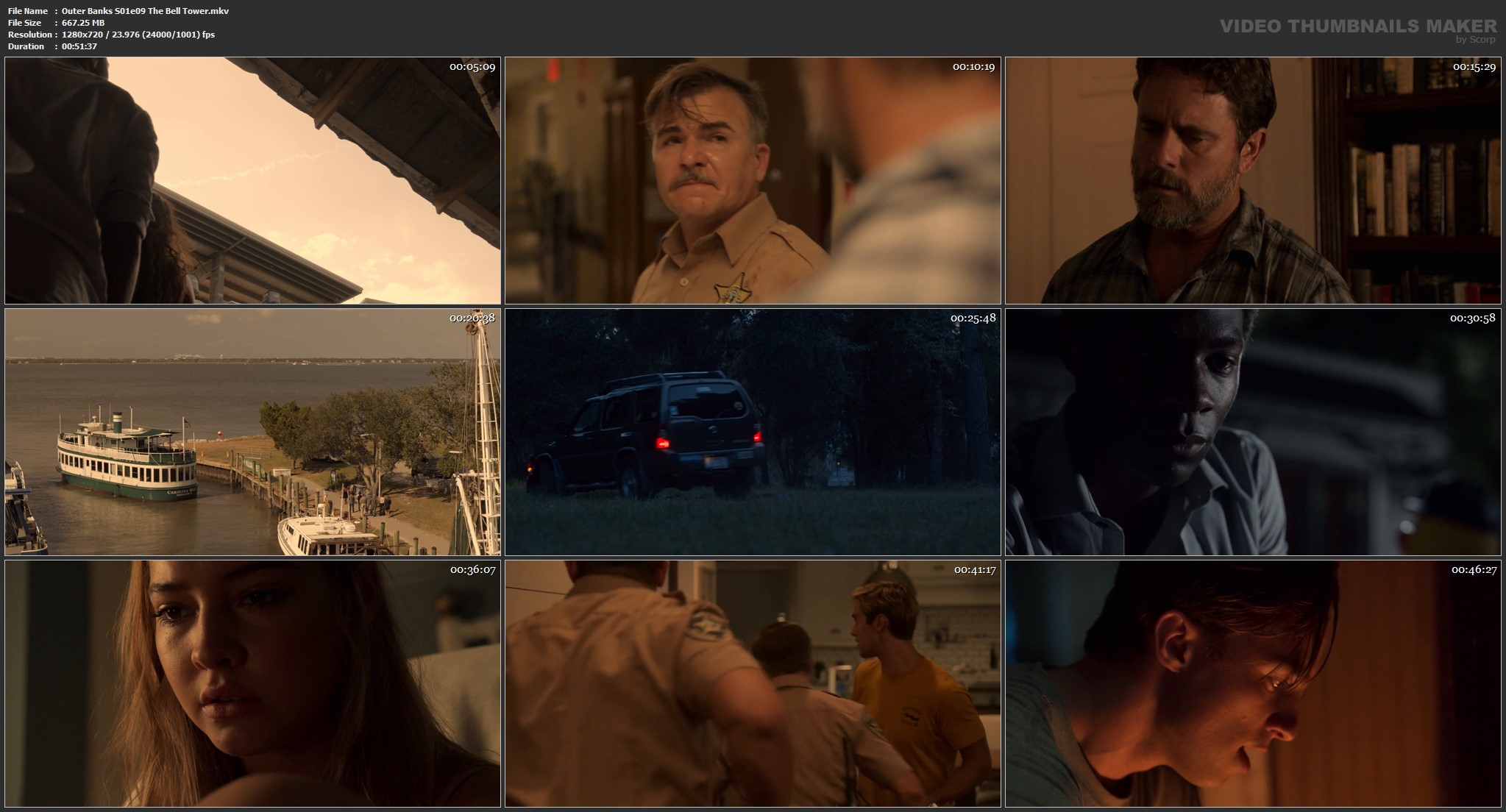Click the thumbnail timestamped 00:30:58
1506x812 pixels.
[x=1252, y=432]
